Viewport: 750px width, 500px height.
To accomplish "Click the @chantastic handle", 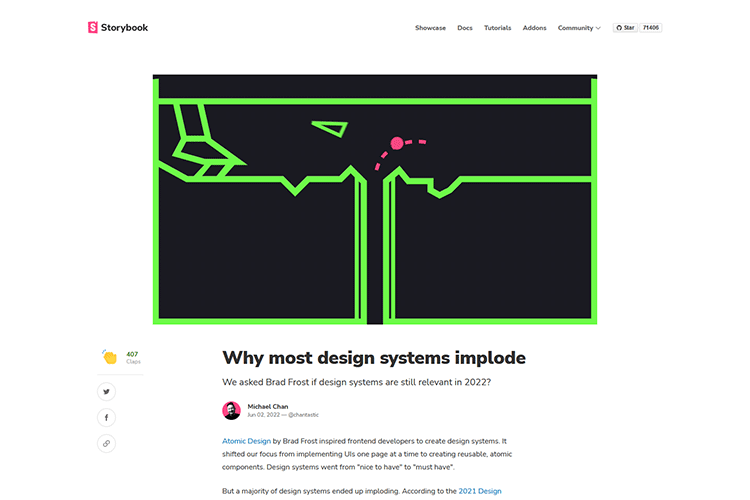I will tap(303, 415).
